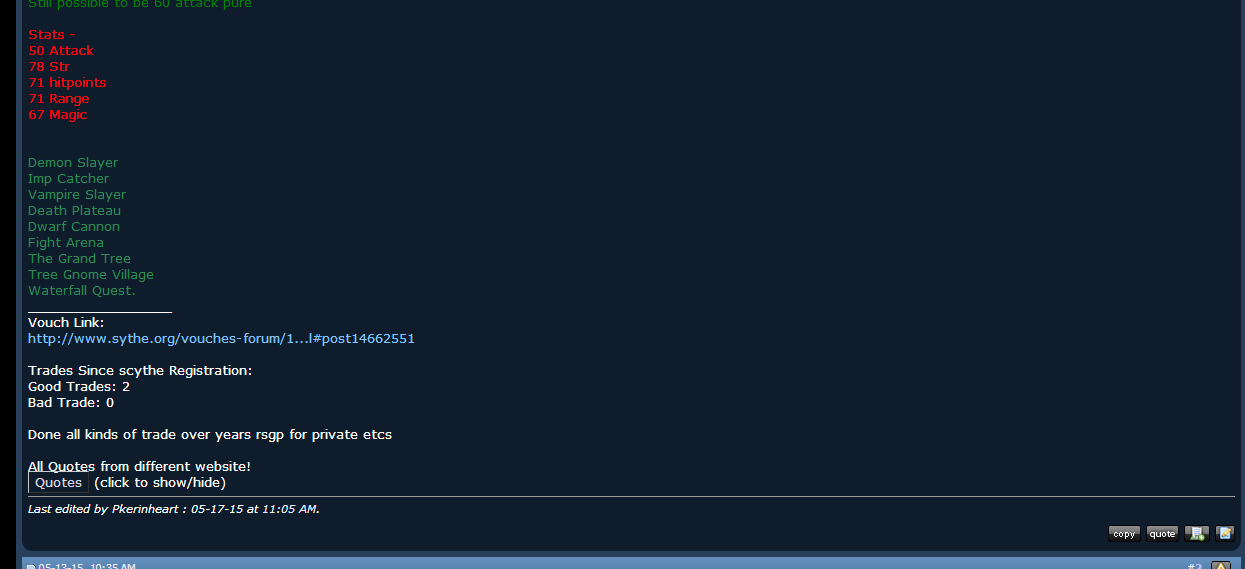Open the post number link in the next post header
1245x569 pixels.
1195,566
